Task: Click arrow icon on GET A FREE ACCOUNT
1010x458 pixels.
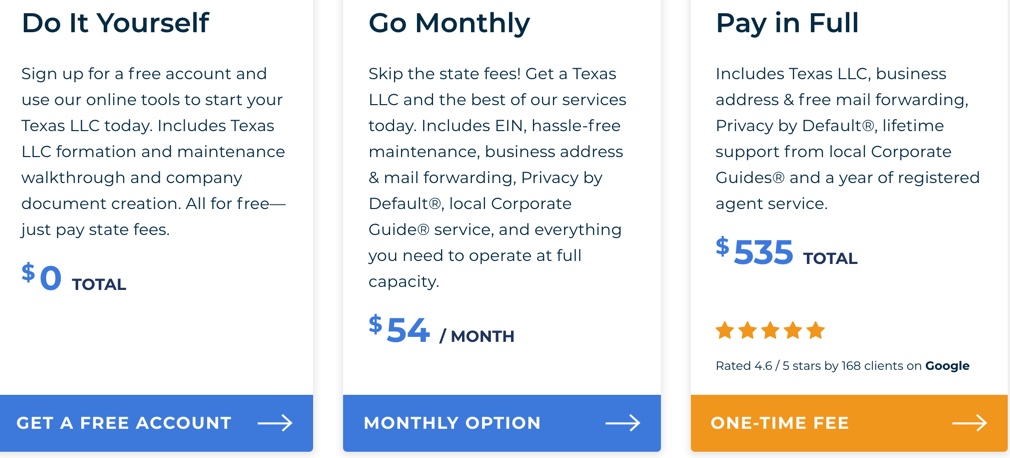Action: click(275, 423)
